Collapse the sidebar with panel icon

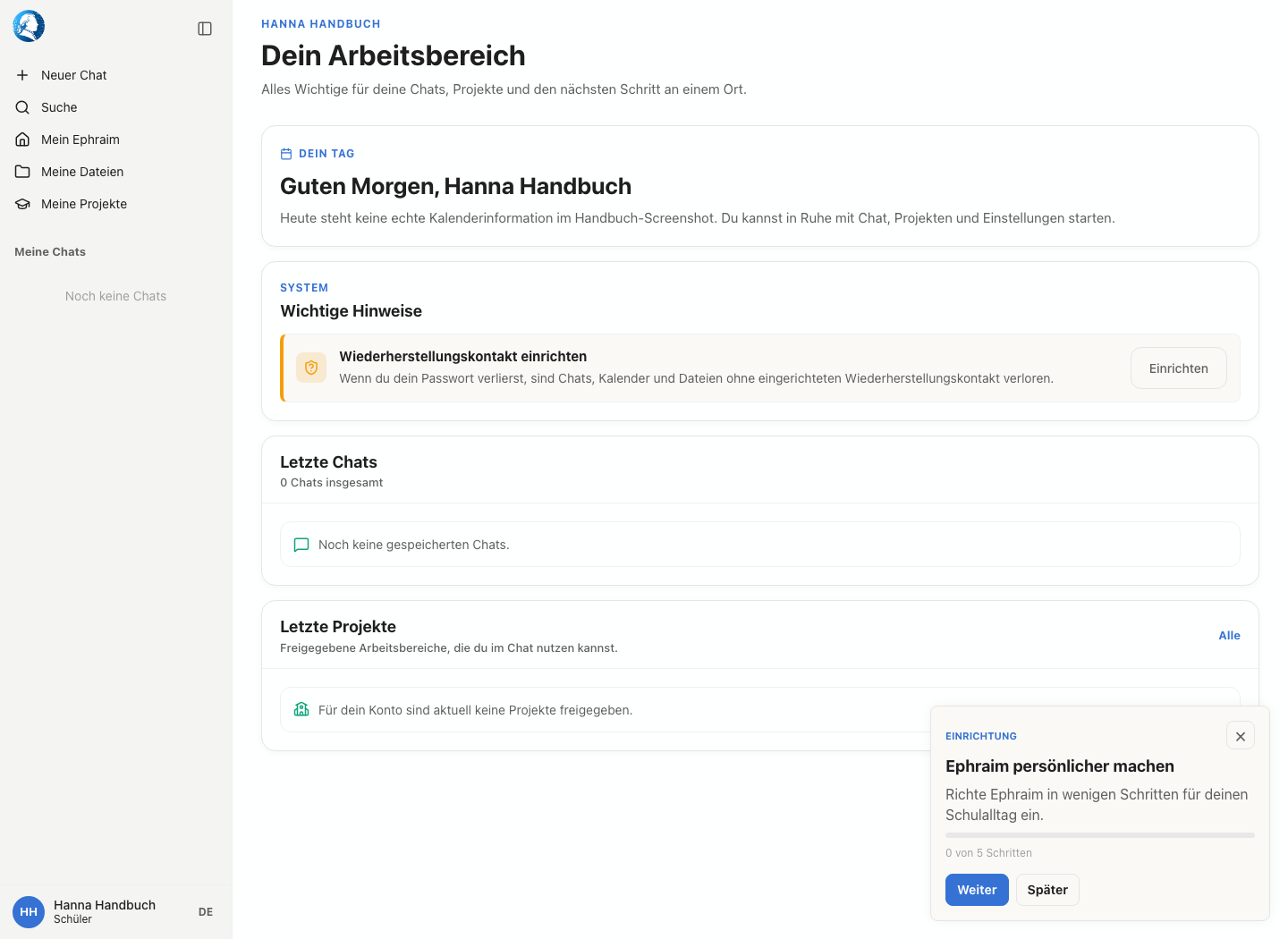pyautogui.click(x=205, y=29)
